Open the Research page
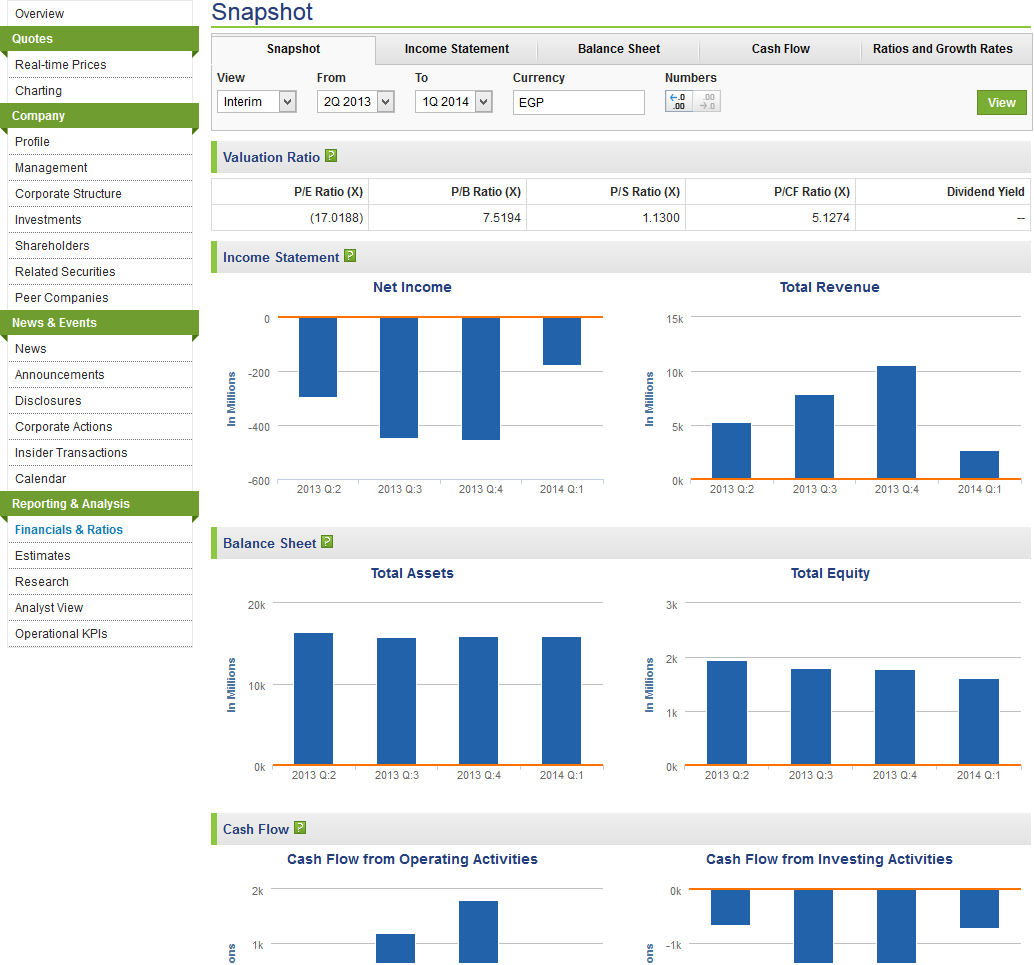Viewport: 1034px width, 965px height. point(42,582)
